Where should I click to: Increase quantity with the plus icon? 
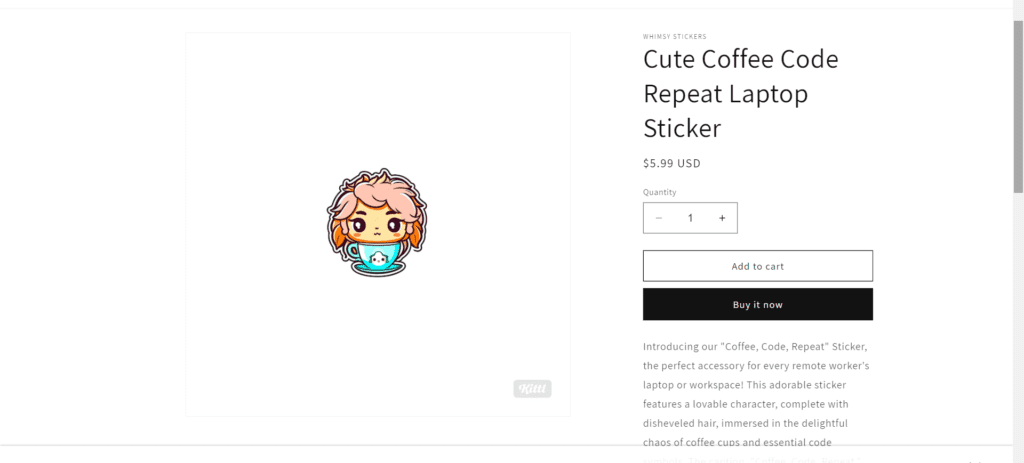722,218
